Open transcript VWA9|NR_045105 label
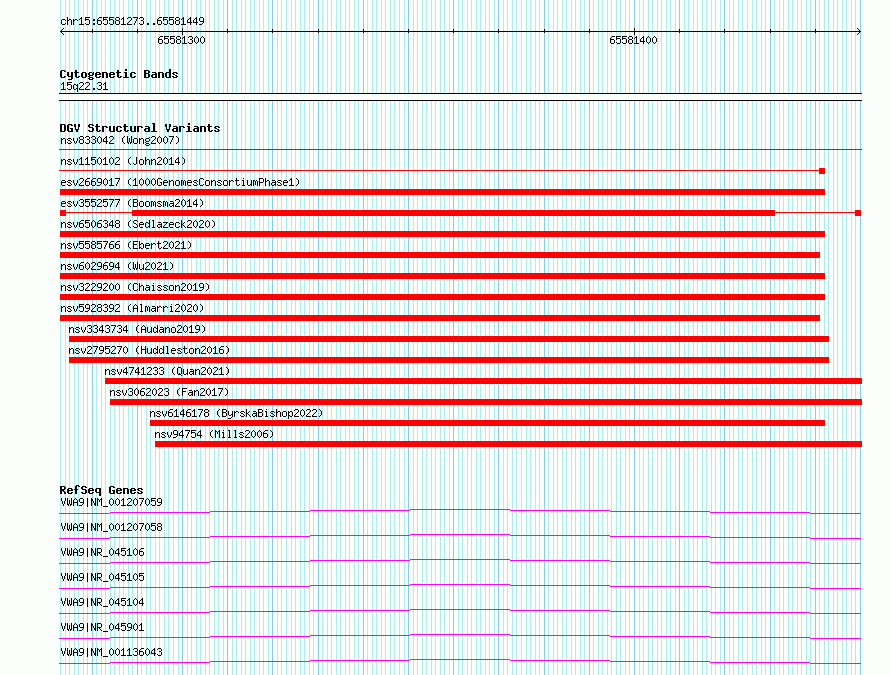Screen dimensions: 890x675 pyautogui.click(x=102, y=577)
